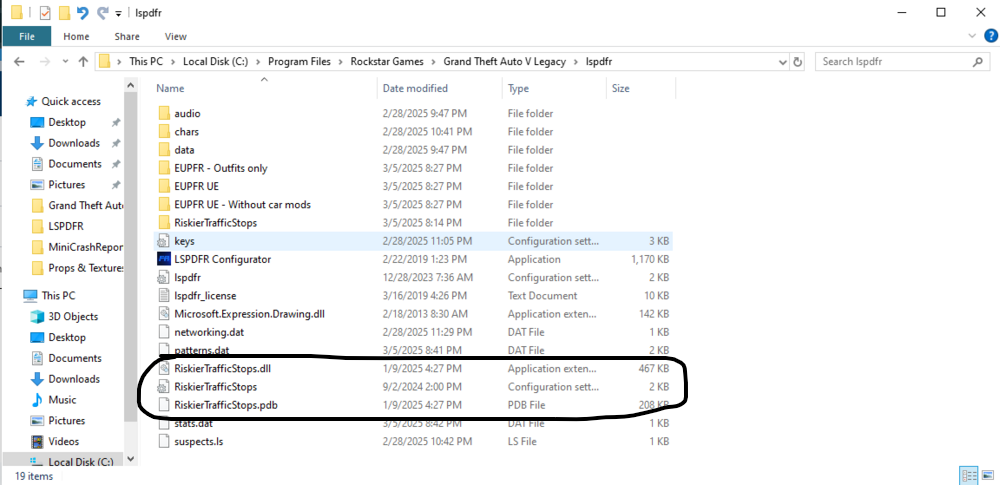Select LSPDFR Configurator application icon
This screenshot has width=1000, height=485.
[x=164, y=260]
